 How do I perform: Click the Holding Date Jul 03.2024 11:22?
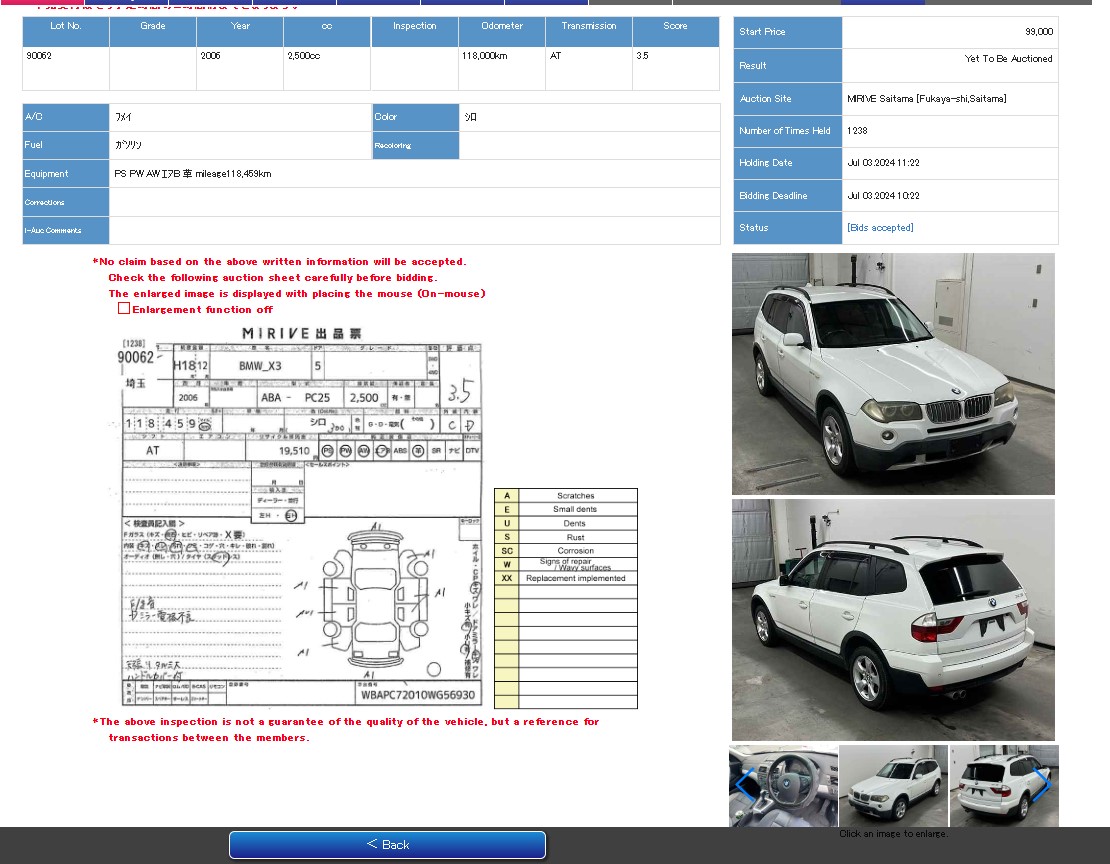(x=883, y=163)
